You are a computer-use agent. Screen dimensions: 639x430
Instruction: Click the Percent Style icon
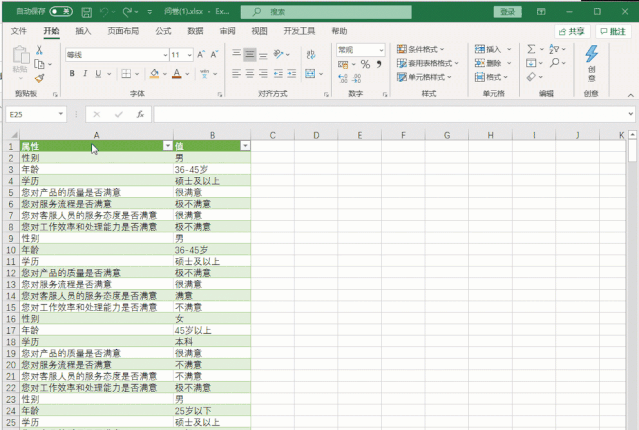click(365, 64)
